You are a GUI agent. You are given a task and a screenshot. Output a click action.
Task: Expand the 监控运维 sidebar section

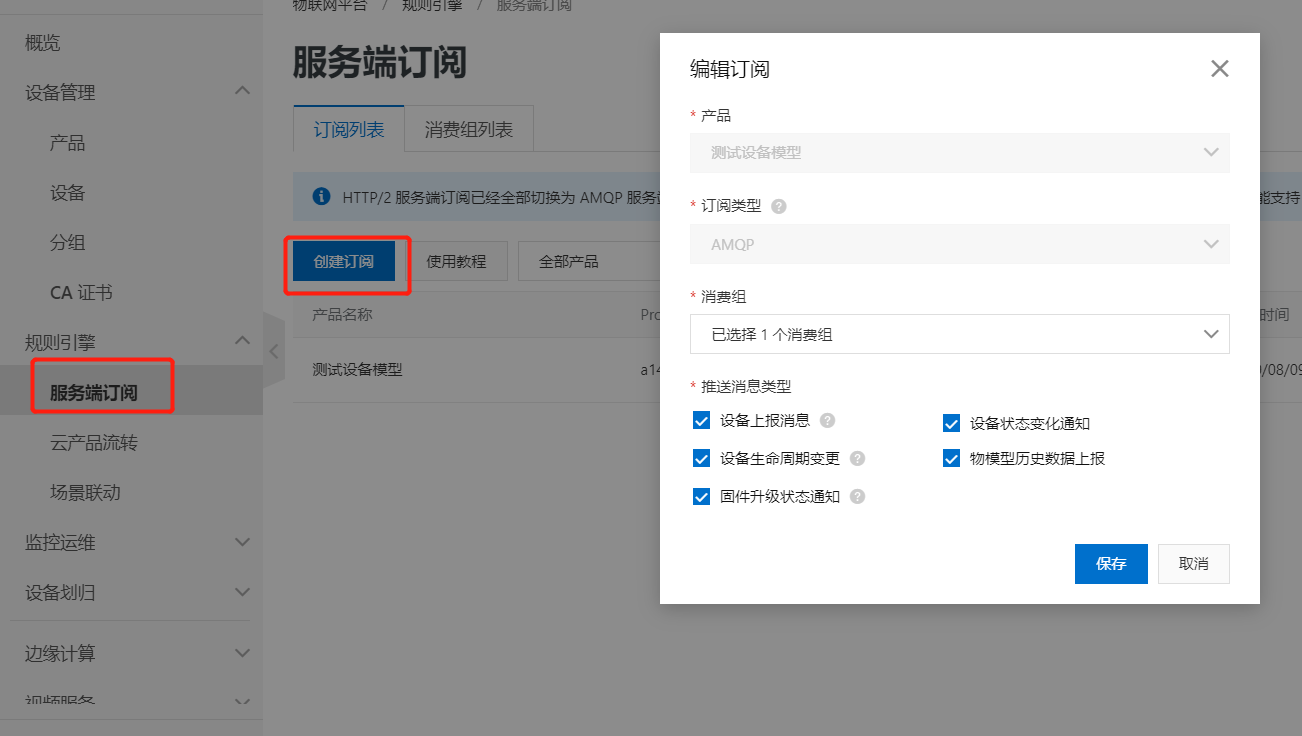[x=241, y=542]
